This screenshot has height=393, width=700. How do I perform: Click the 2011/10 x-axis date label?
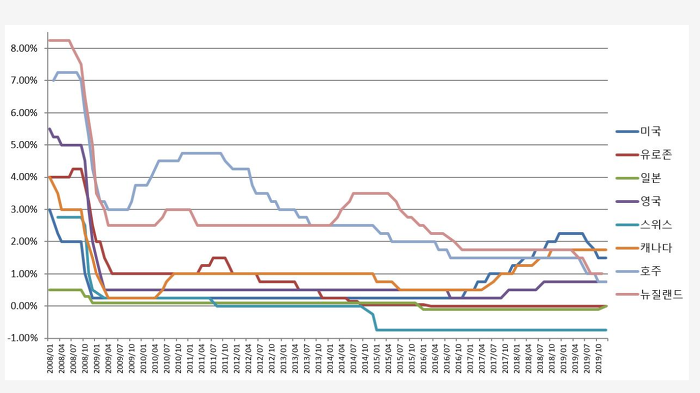(225, 358)
